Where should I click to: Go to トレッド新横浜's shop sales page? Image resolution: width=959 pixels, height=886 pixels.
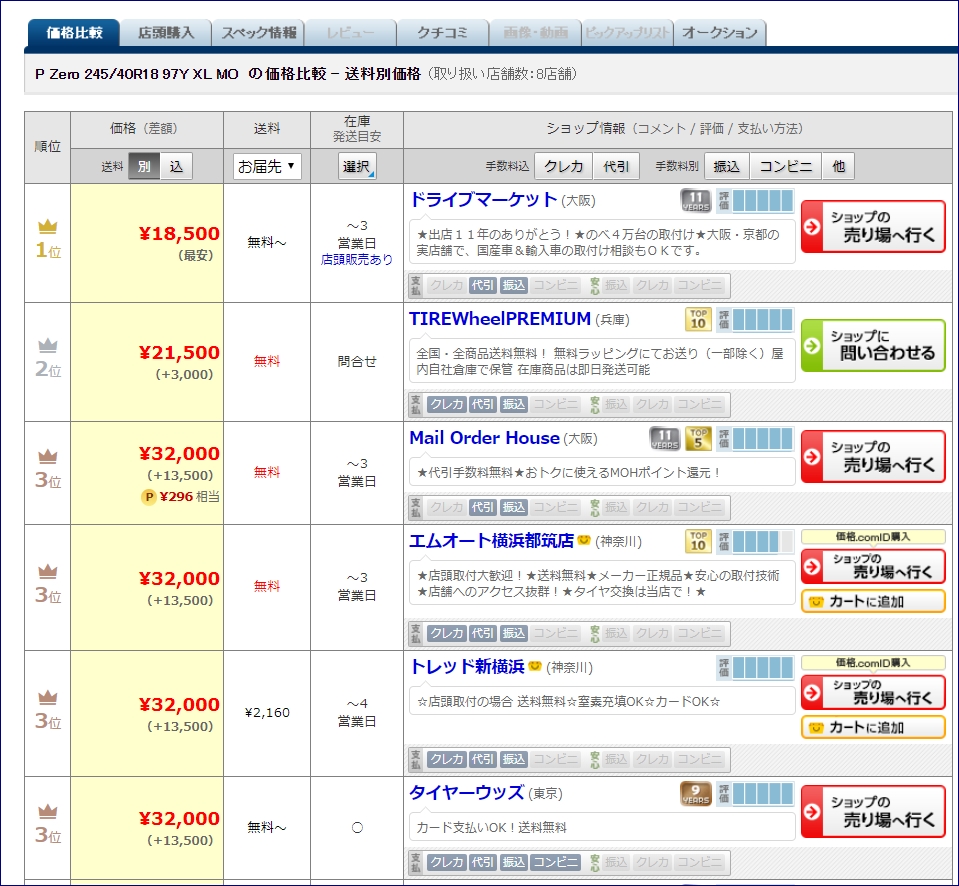pos(873,692)
